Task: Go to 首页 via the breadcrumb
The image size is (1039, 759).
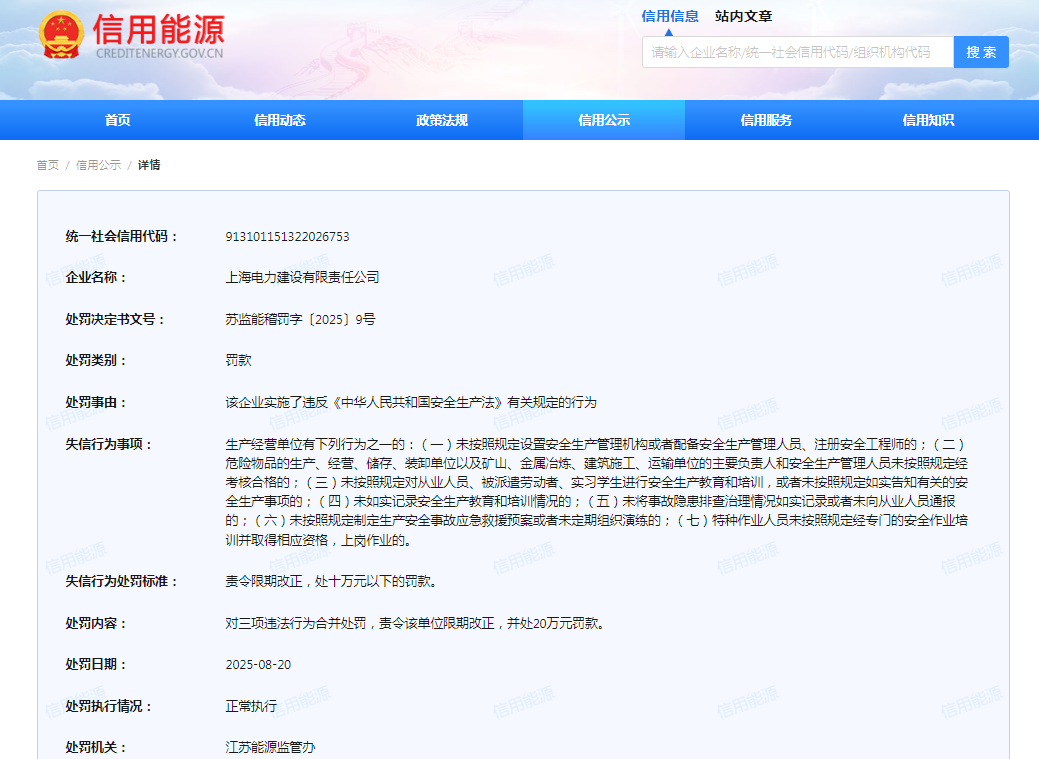Action: coord(48,165)
